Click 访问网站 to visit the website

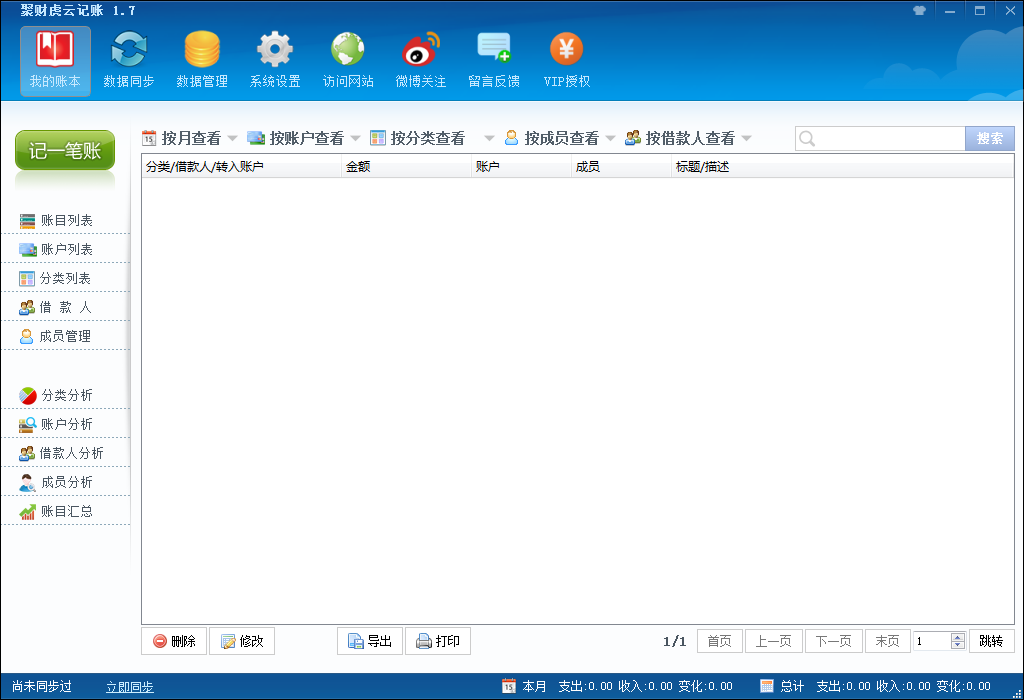tap(347, 58)
